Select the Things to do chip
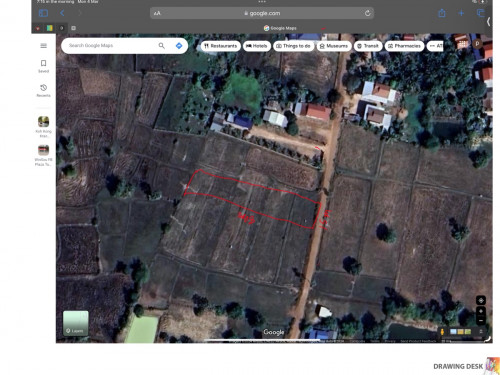Screen dimensions: 500x375 click(293, 46)
